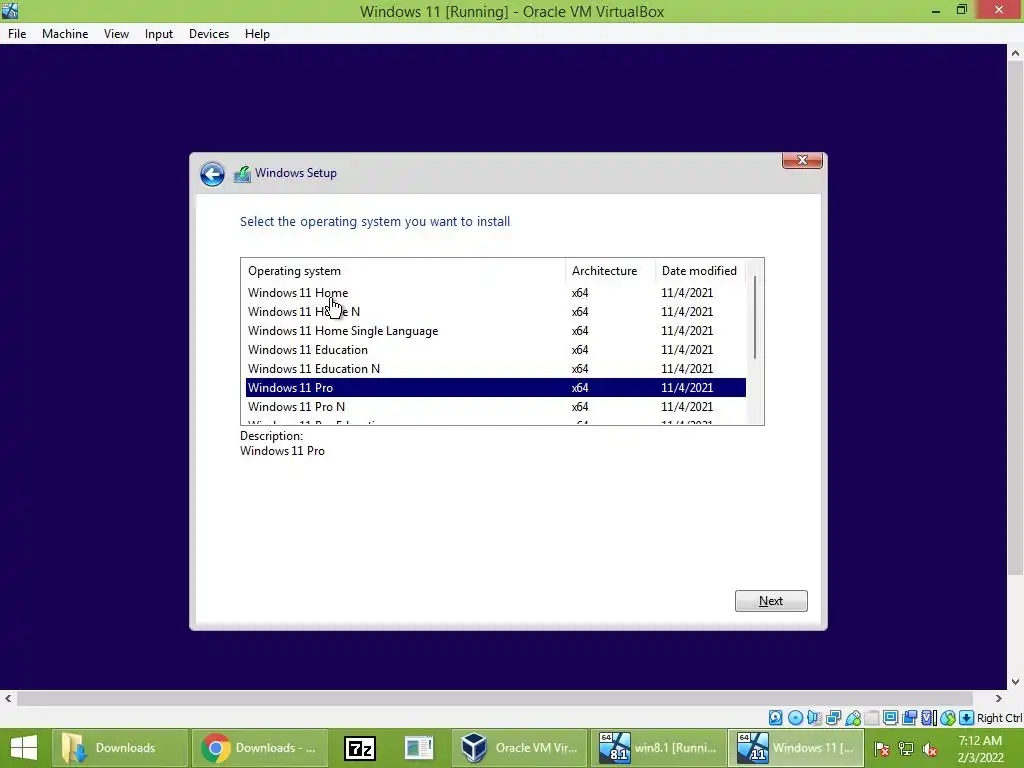This screenshot has height=768, width=1024.
Task: Select Windows 11 Home Single Language
Action: point(496,330)
